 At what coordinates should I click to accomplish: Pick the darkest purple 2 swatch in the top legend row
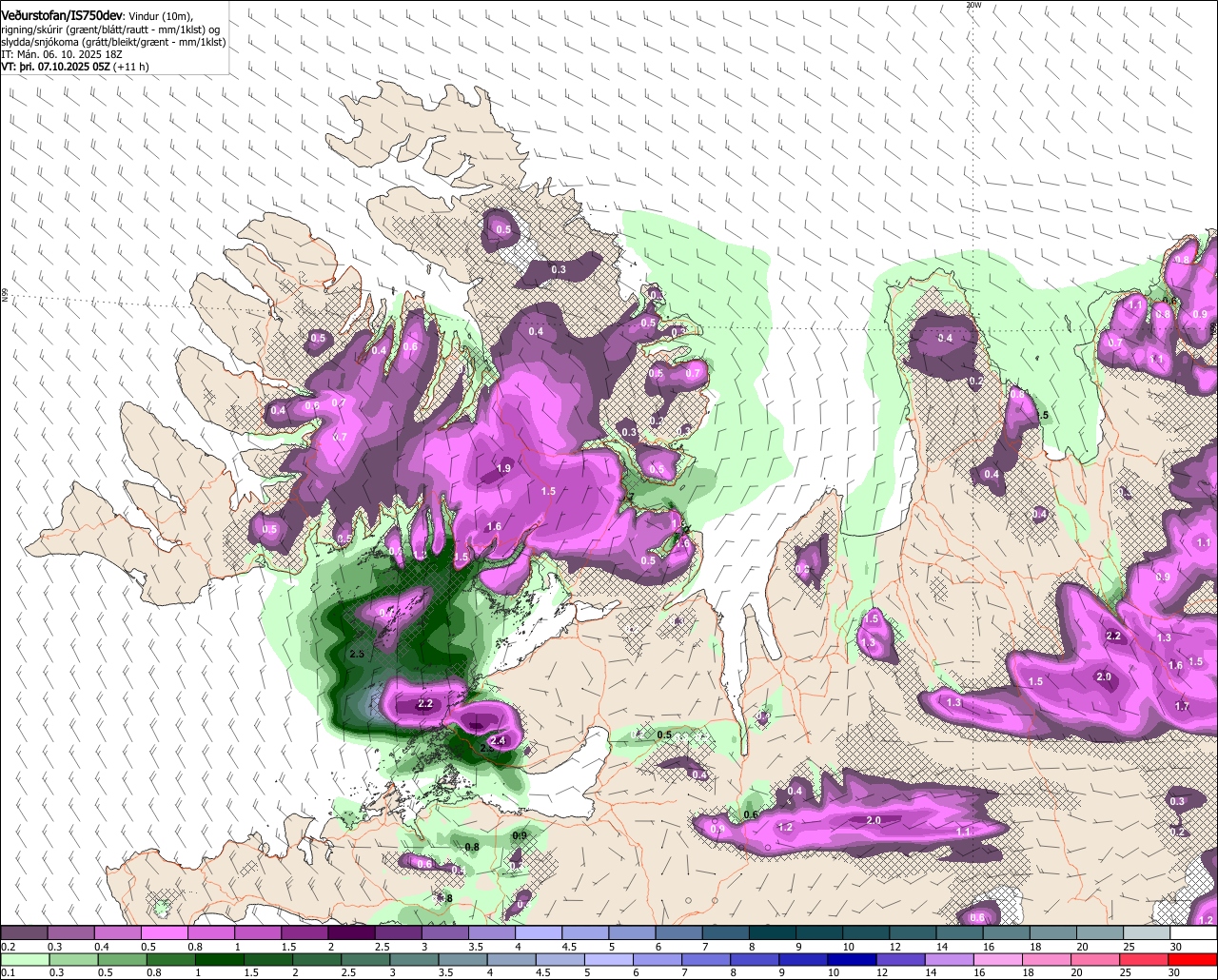[351, 933]
